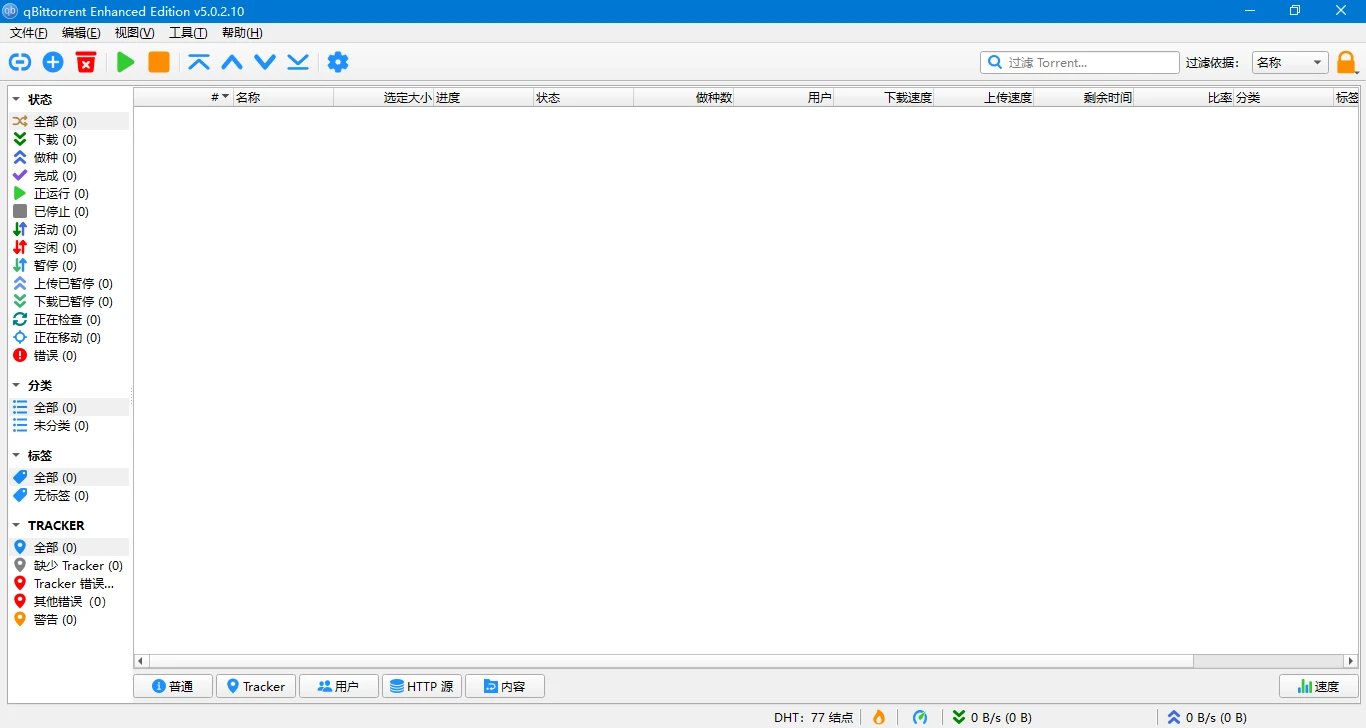Open the 过滤依据 名称 dropdown
1366x728 pixels.
[1290, 62]
